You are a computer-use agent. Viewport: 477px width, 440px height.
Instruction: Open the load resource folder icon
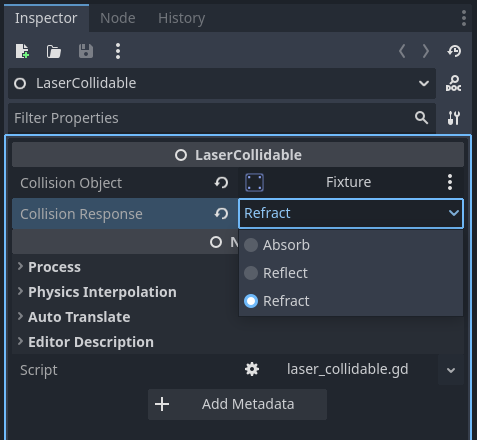(x=54, y=51)
